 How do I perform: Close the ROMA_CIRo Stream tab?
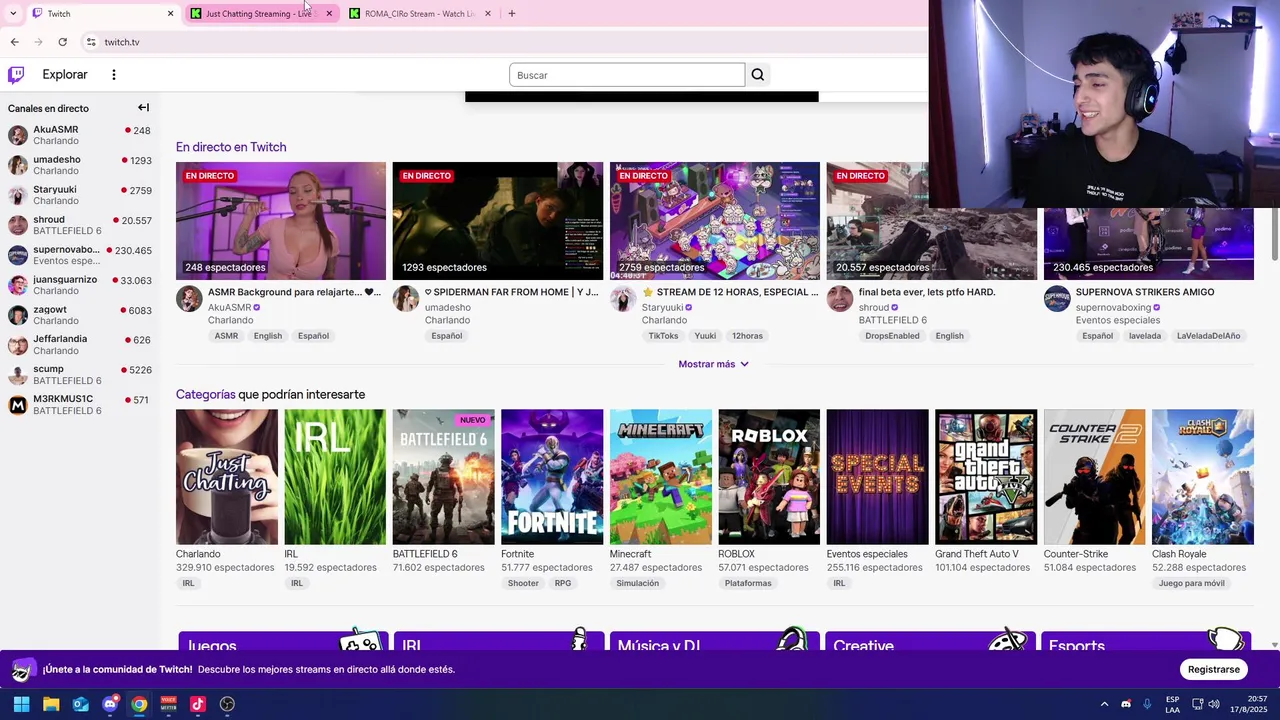pos(487,14)
